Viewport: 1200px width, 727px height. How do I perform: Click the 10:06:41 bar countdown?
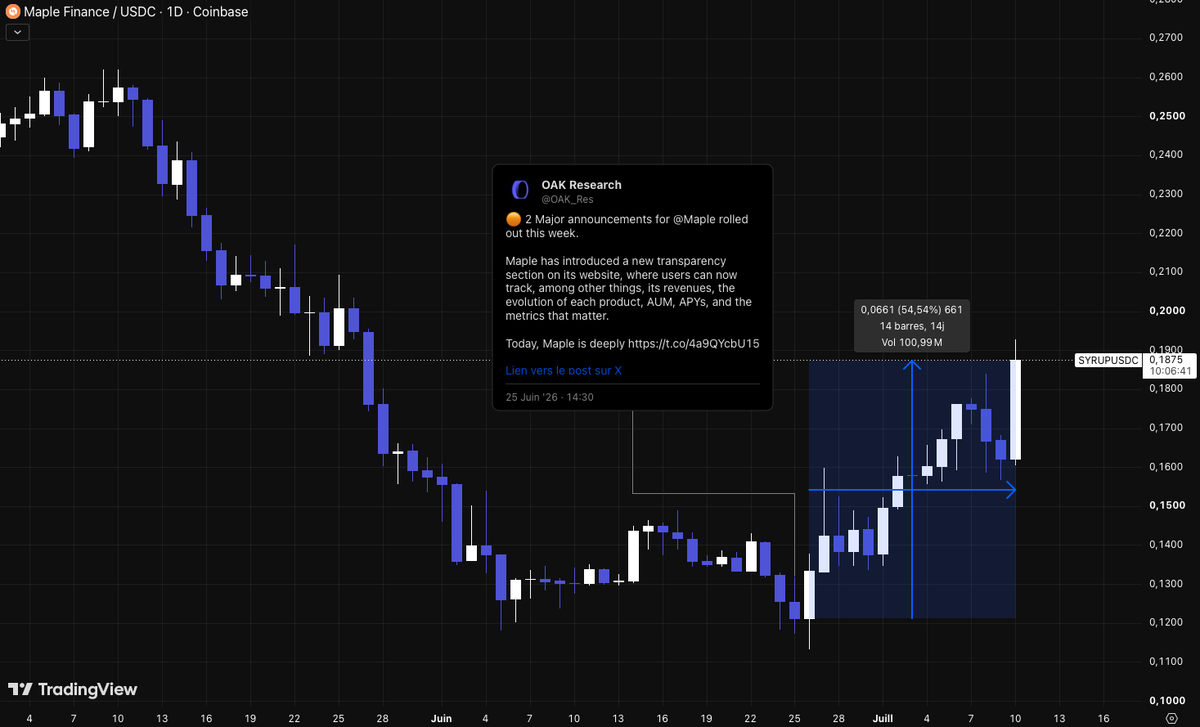[1169, 371]
